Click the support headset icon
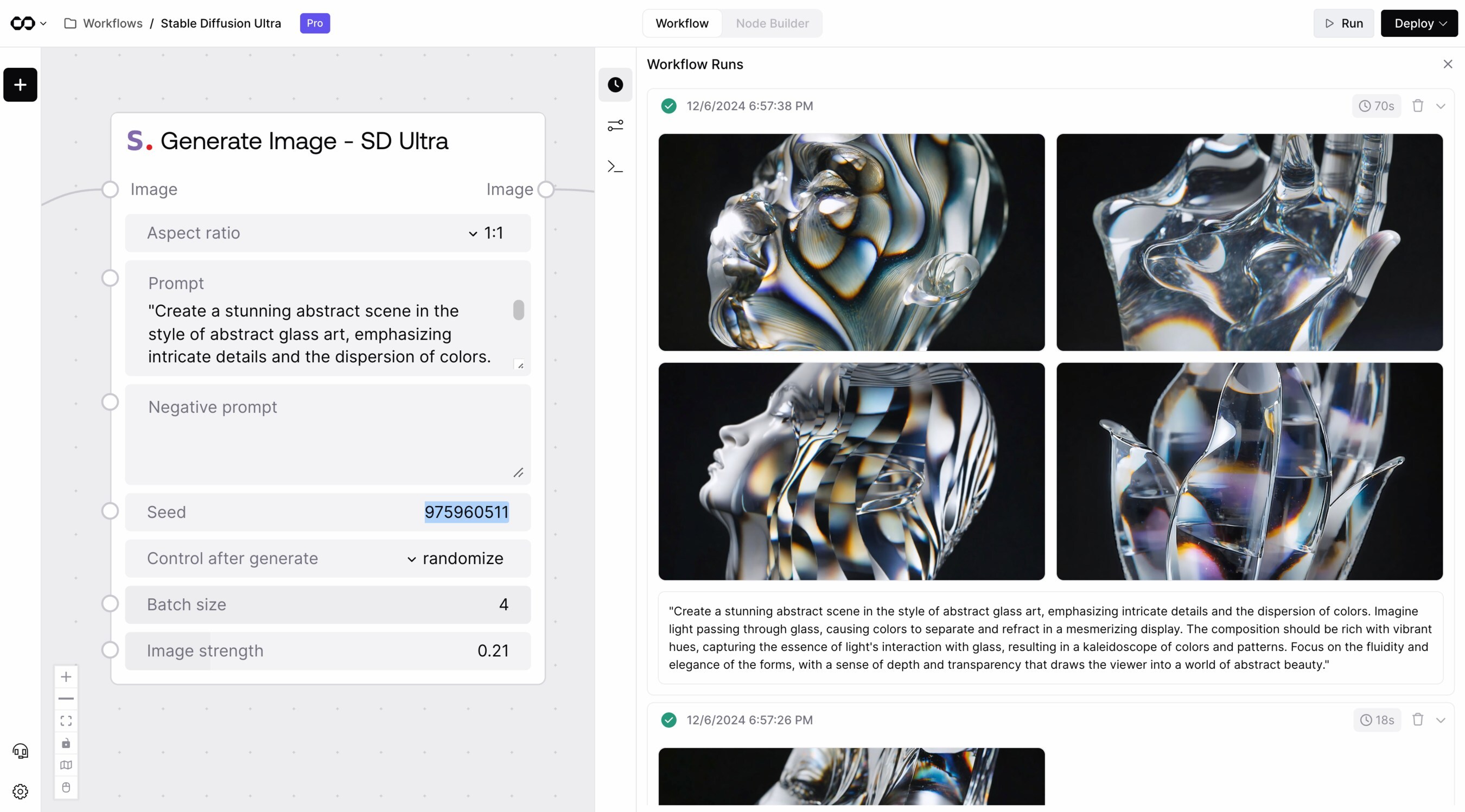1465x812 pixels. (x=21, y=751)
